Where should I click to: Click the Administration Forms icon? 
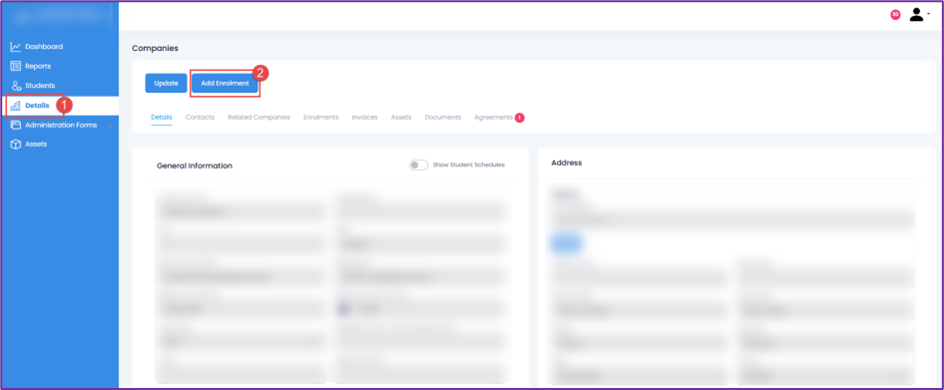click(16, 125)
